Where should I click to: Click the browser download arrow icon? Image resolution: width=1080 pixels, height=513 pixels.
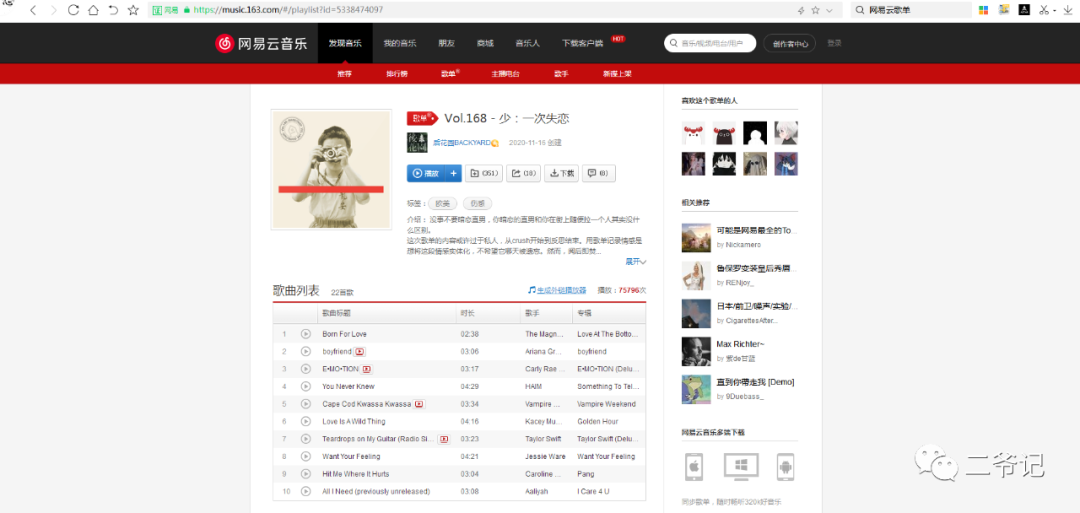pos(1068,10)
